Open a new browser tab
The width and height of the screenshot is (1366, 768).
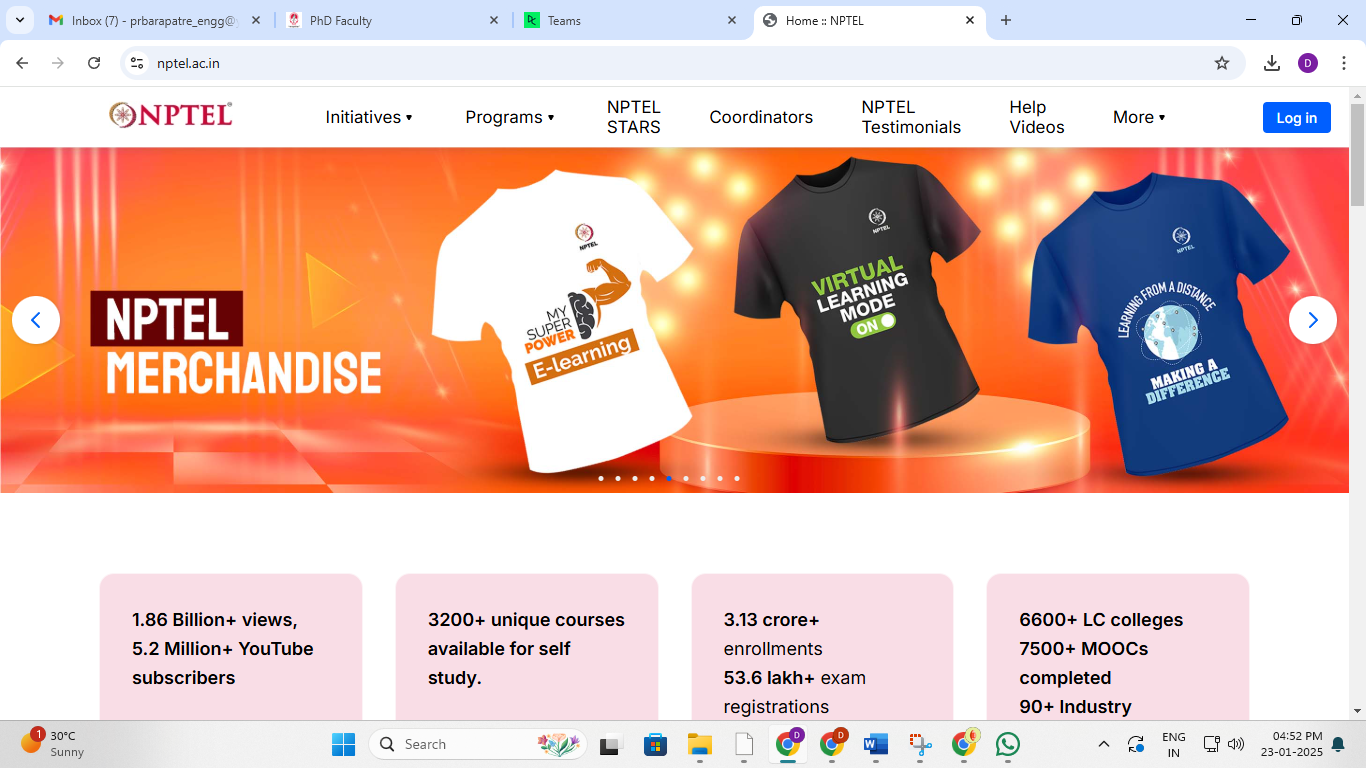1006,20
